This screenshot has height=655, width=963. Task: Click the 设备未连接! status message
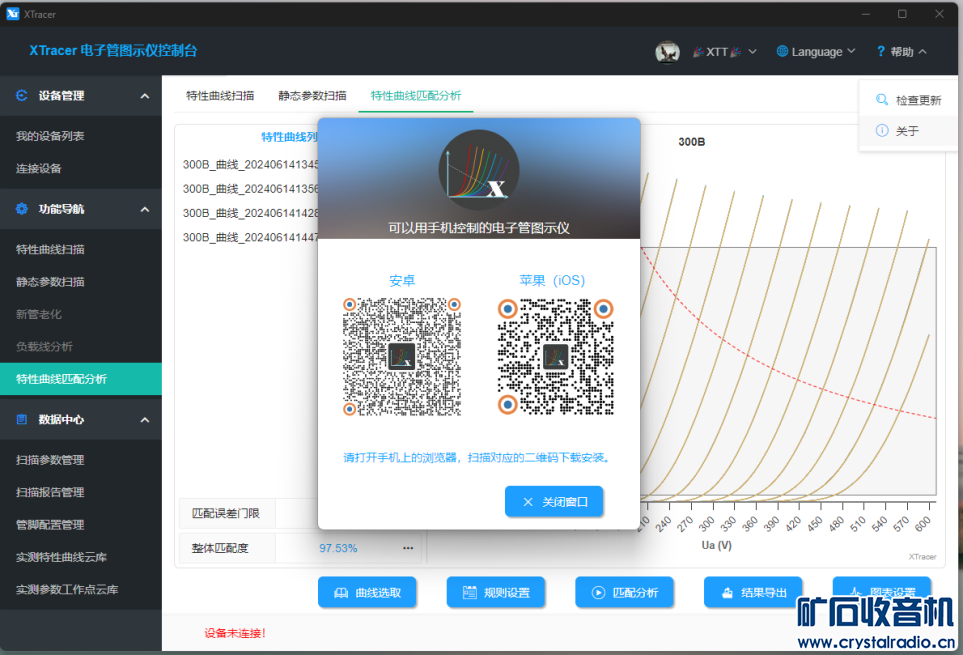[x=235, y=633]
